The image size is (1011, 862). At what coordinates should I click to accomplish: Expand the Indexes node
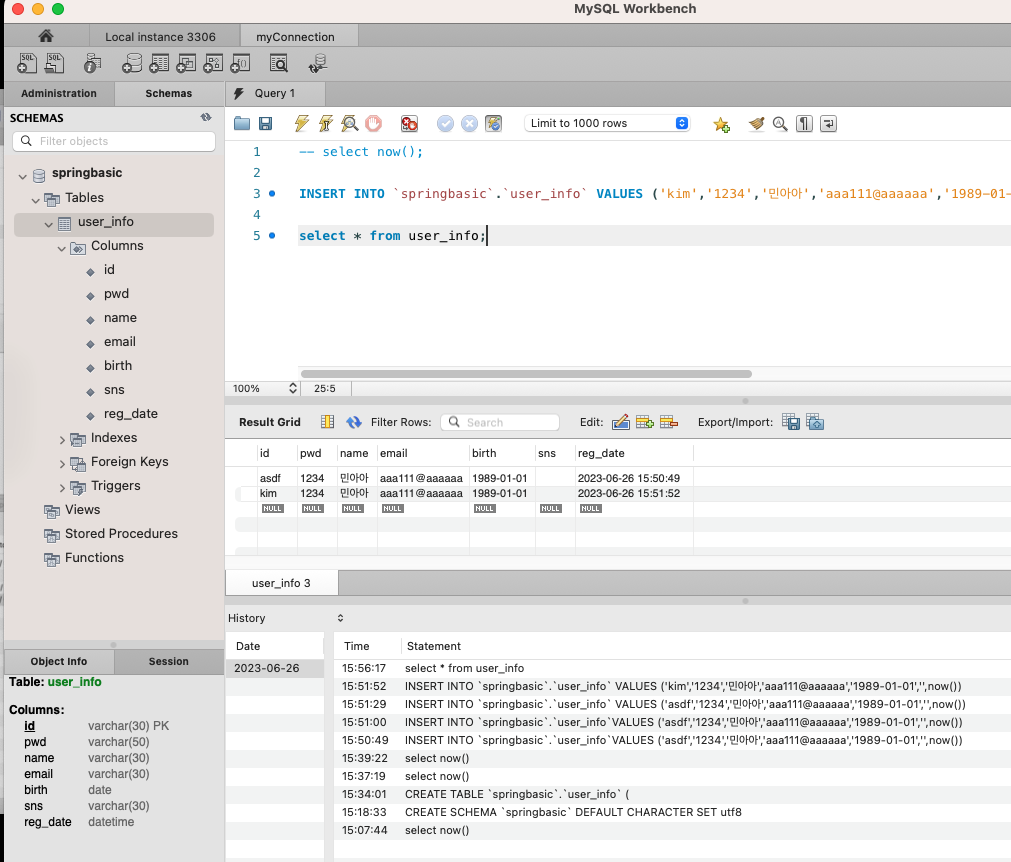click(62, 440)
